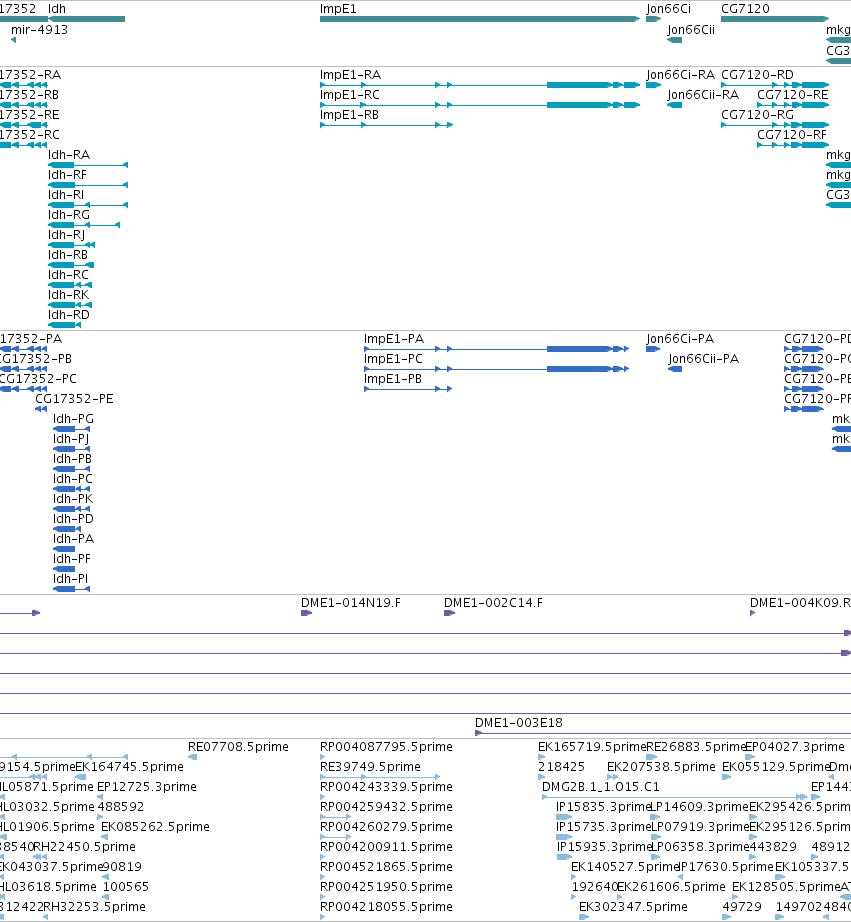Click the CG17352-PB protein label

(36, 359)
